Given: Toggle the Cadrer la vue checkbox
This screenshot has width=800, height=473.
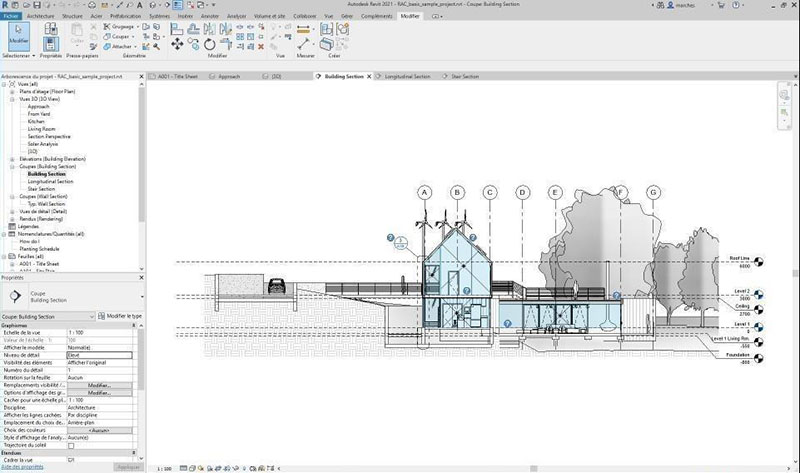Looking at the screenshot, I should pyautogui.click(x=71, y=460).
